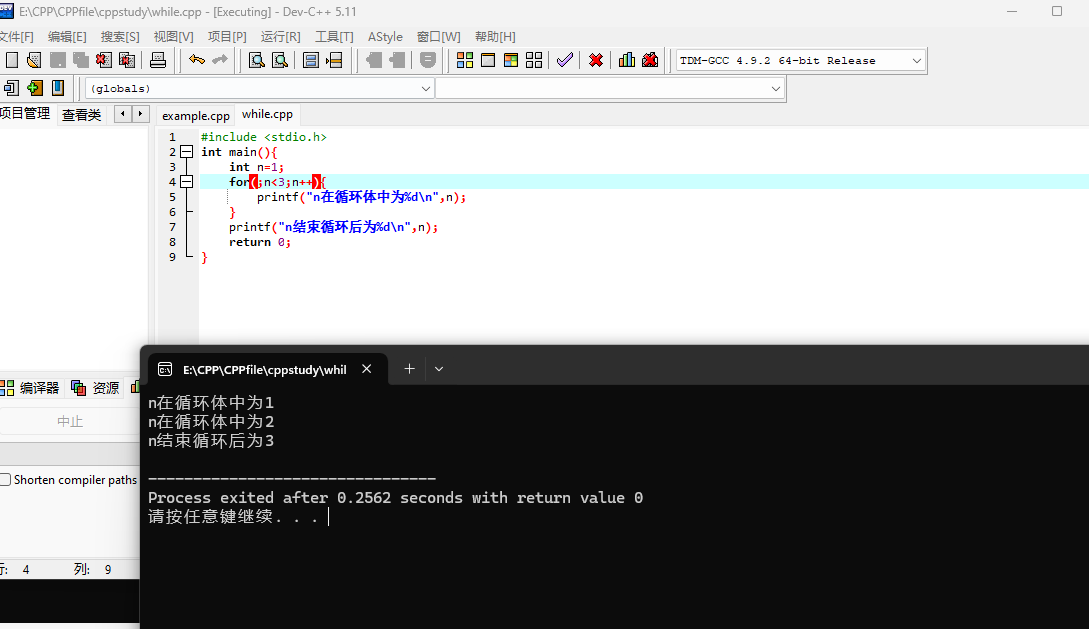
Task: Click the Compile & Run multicolor window icon
Action: pyautogui.click(x=511, y=60)
